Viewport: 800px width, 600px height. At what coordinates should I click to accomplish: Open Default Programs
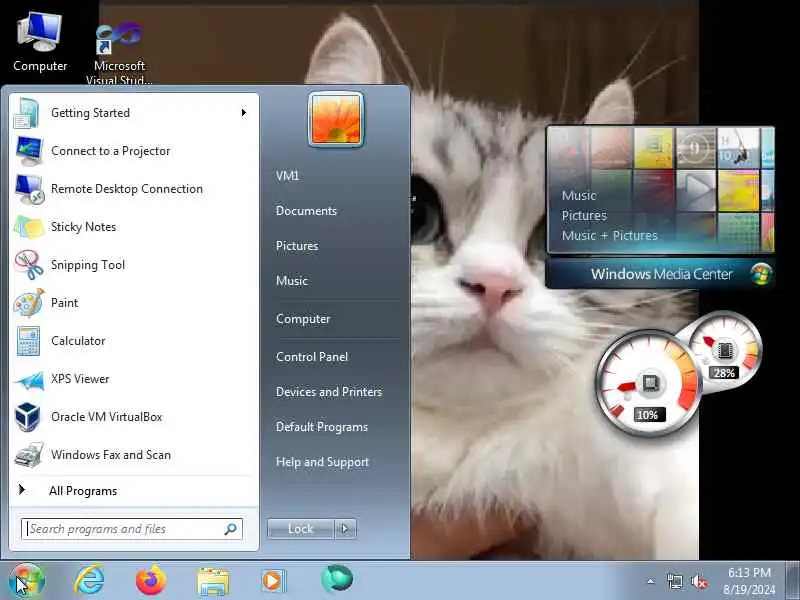321,427
